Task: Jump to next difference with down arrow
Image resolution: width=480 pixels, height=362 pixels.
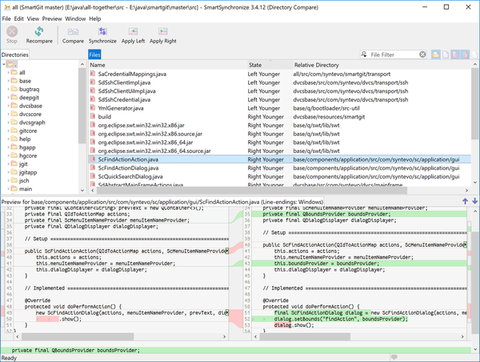Action: click(x=475, y=201)
